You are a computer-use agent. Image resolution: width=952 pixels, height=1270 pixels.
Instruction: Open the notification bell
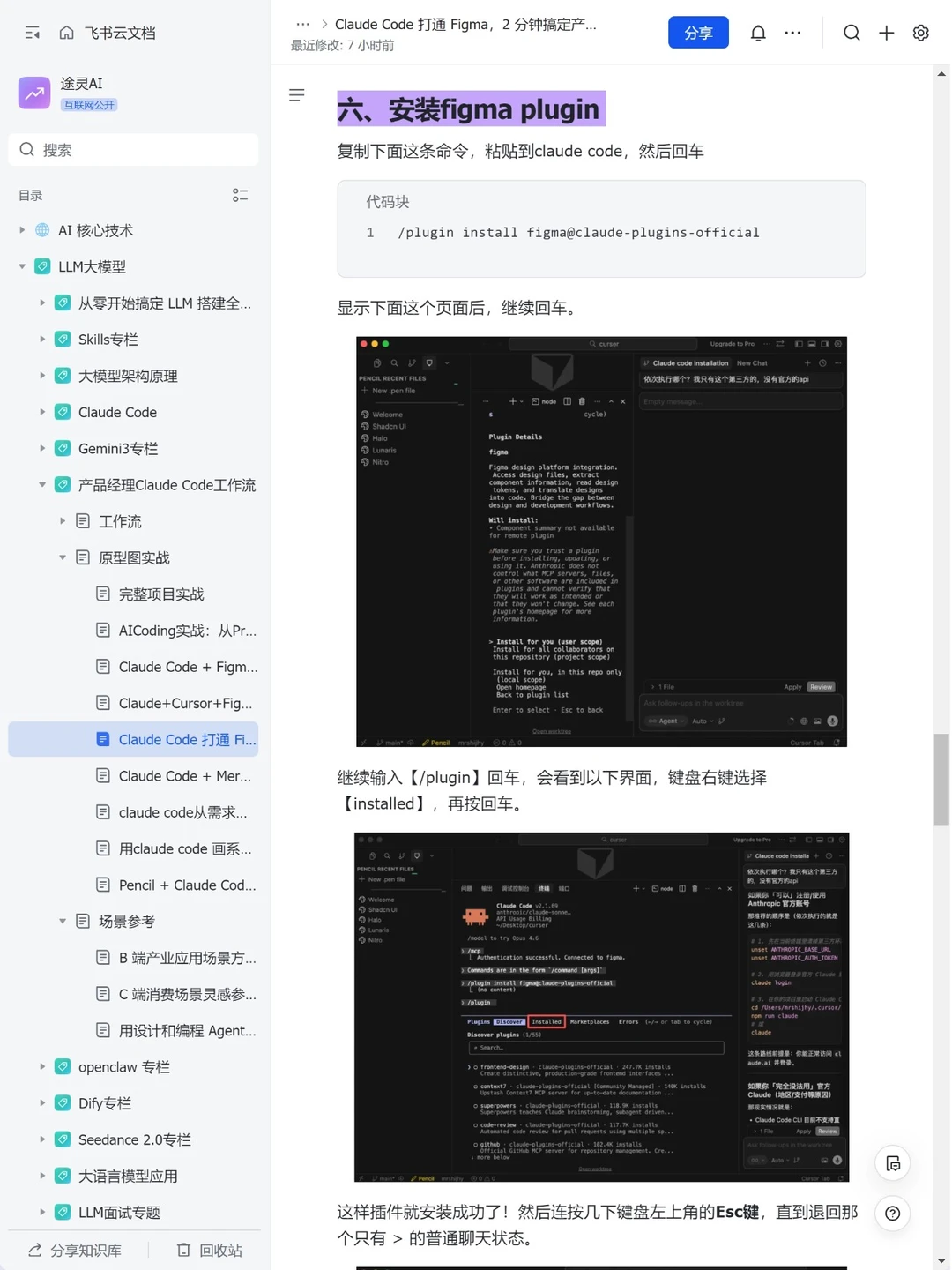pos(758,33)
